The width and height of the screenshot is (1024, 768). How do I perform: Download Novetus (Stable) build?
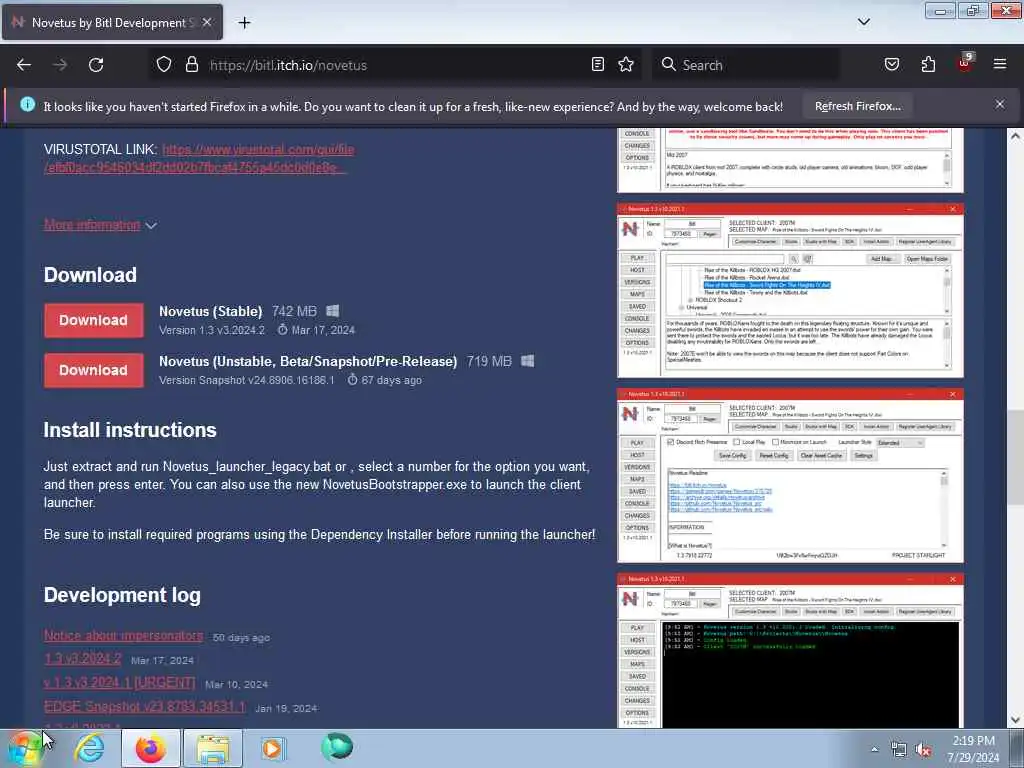pyautogui.click(x=93, y=320)
